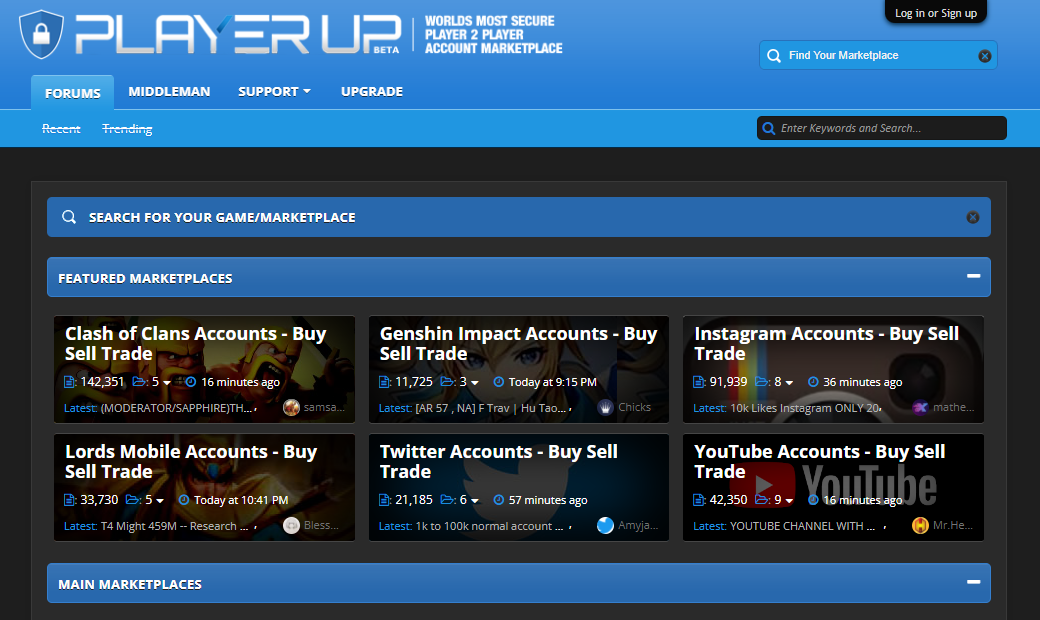This screenshot has height=620, width=1040.
Task: Open latest thread '(MODERATOR/SAPPHIRE)TH...'
Action: point(176,408)
